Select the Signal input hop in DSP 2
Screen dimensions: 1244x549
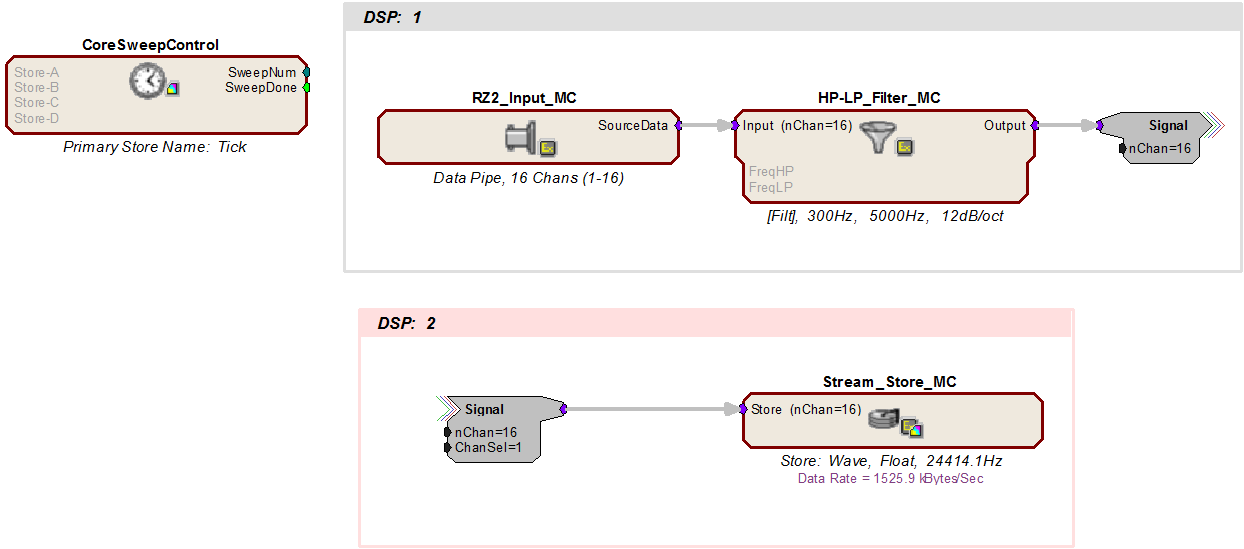pos(500,429)
